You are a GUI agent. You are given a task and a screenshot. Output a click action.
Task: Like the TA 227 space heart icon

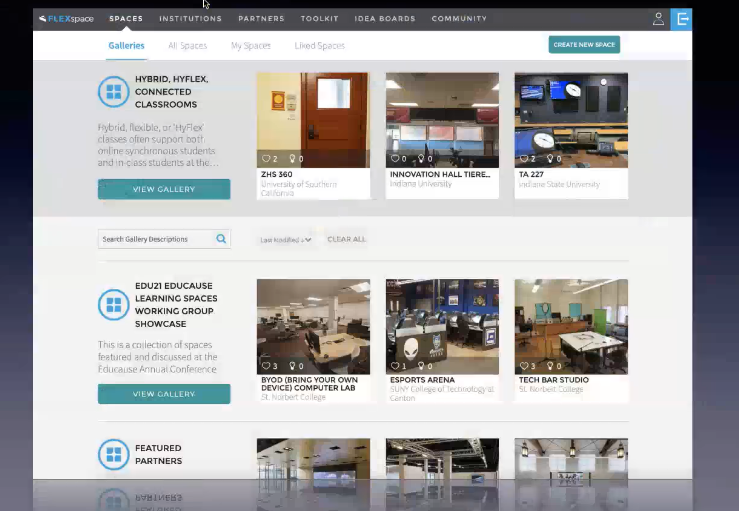click(x=524, y=159)
